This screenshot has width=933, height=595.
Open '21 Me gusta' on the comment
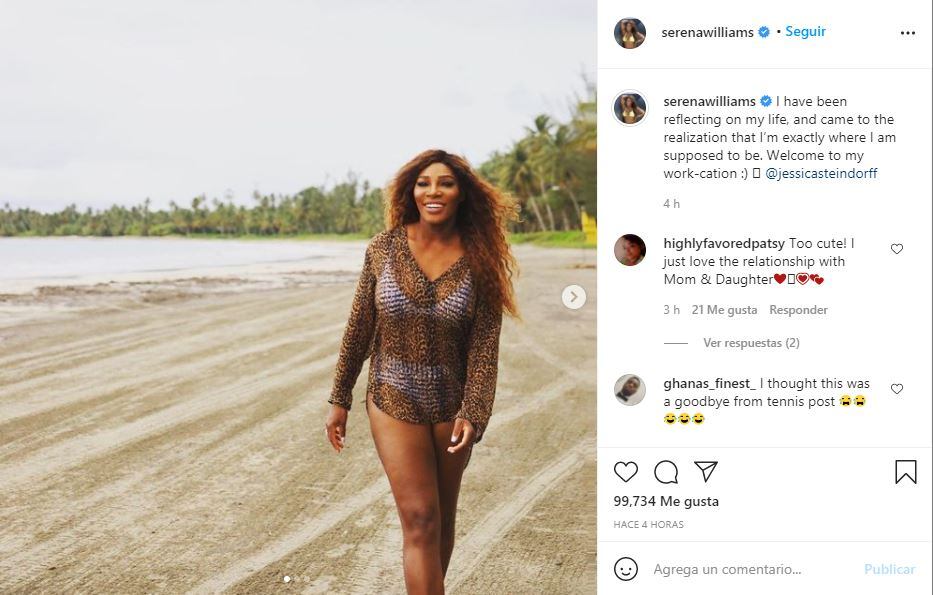point(724,310)
